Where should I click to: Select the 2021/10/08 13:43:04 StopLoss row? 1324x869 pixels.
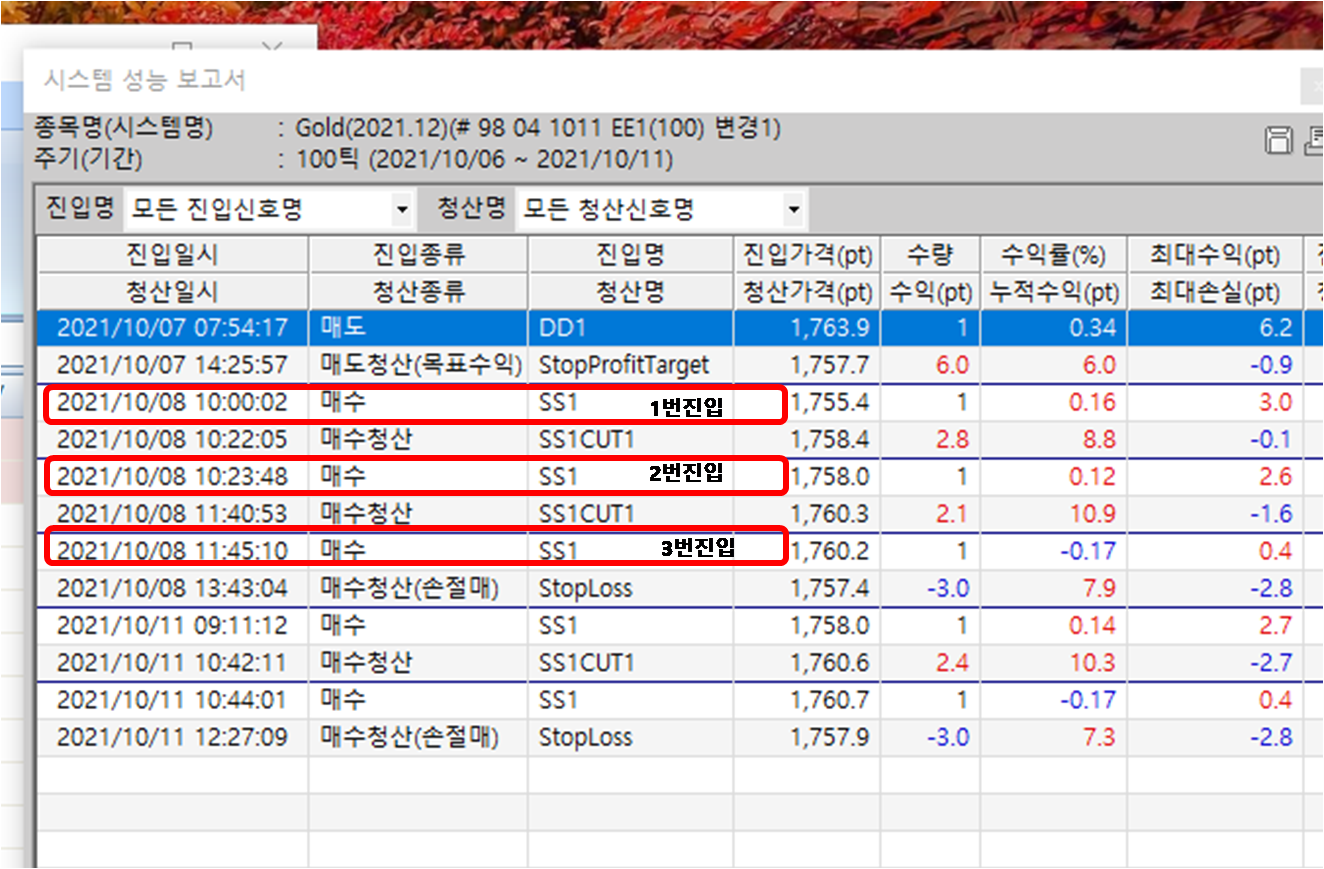click(172, 588)
